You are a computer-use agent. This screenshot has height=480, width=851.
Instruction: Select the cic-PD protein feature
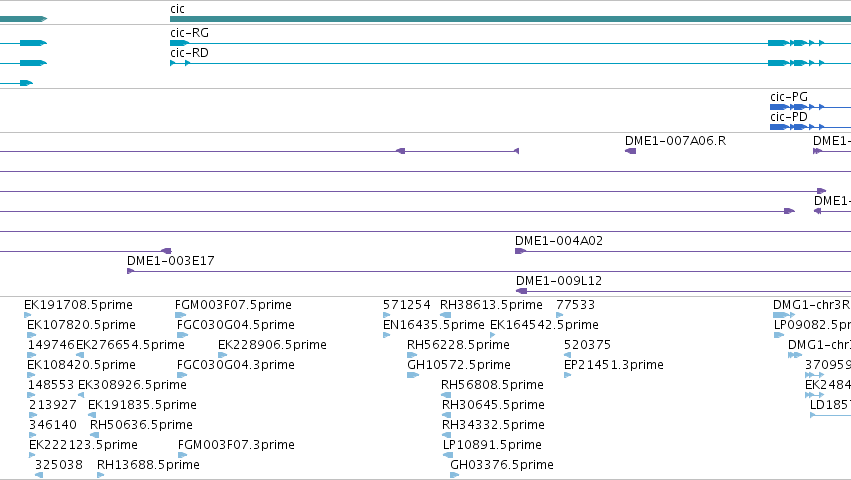pyautogui.click(x=810, y=127)
